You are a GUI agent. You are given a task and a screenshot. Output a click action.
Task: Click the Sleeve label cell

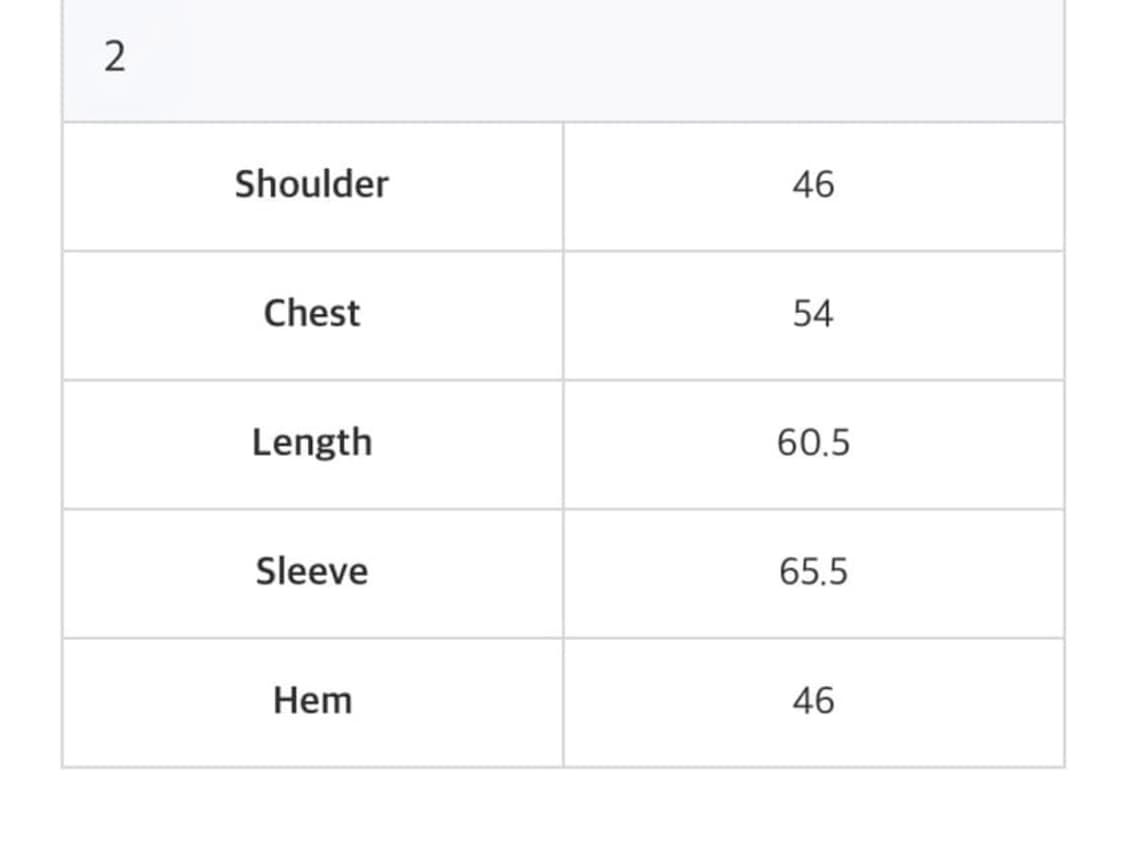pos(311,572)
